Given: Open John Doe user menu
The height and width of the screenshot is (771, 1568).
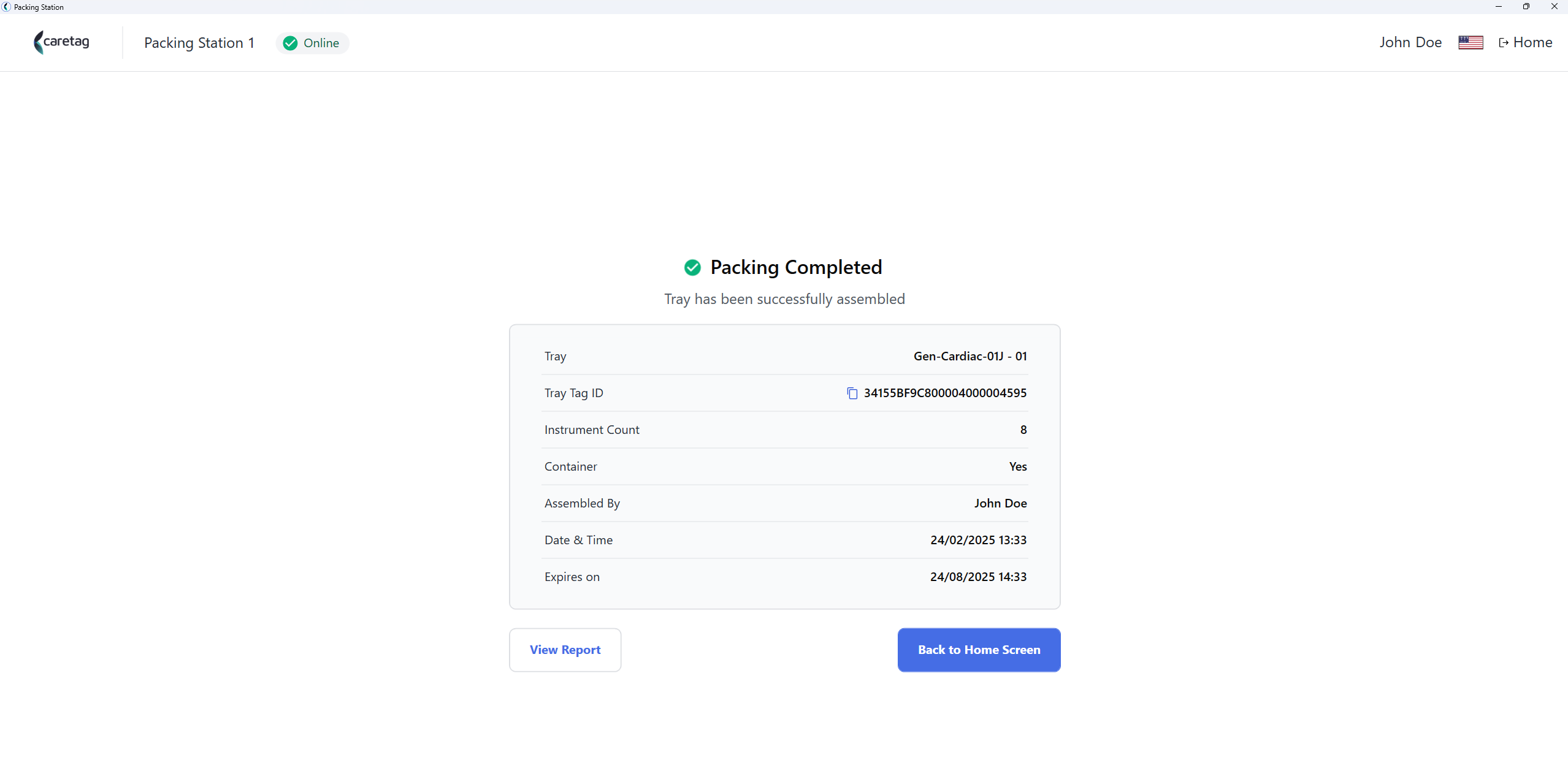Looking at the screenshot, I should (x=1410, y=42).
